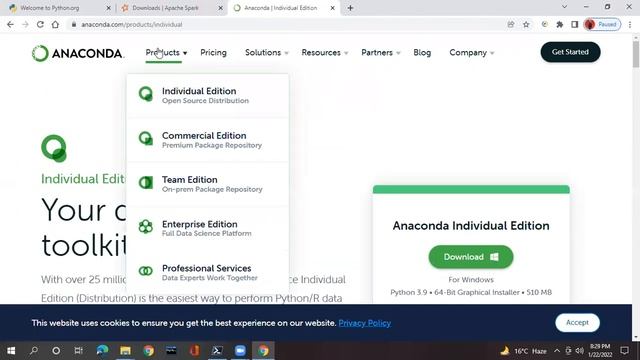Open the Pricing page
Viewport: 640px width, 360px height.
(x=213, y=53)
